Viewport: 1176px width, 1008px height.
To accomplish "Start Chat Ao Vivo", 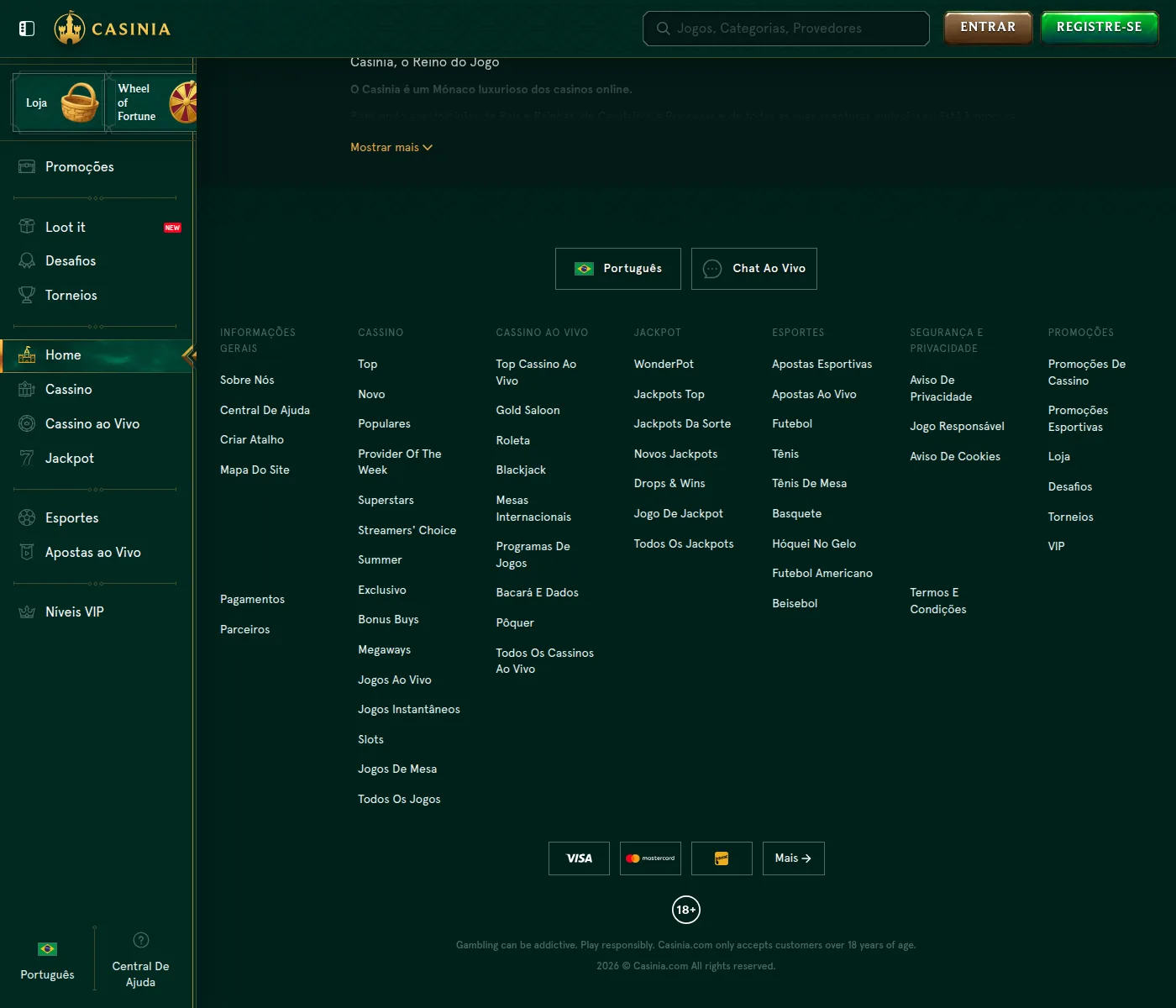I will pyautogui.click(x=754, y=269).
